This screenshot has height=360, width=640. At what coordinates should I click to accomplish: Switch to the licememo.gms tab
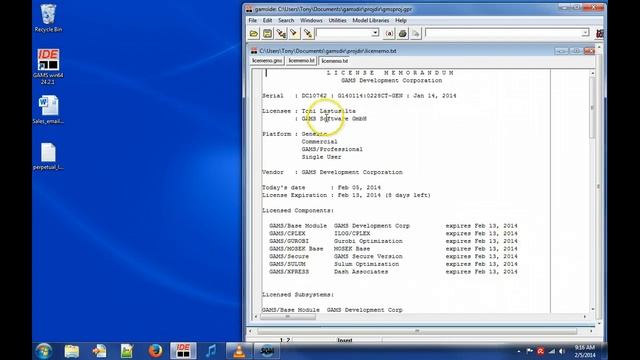[267, 61]
